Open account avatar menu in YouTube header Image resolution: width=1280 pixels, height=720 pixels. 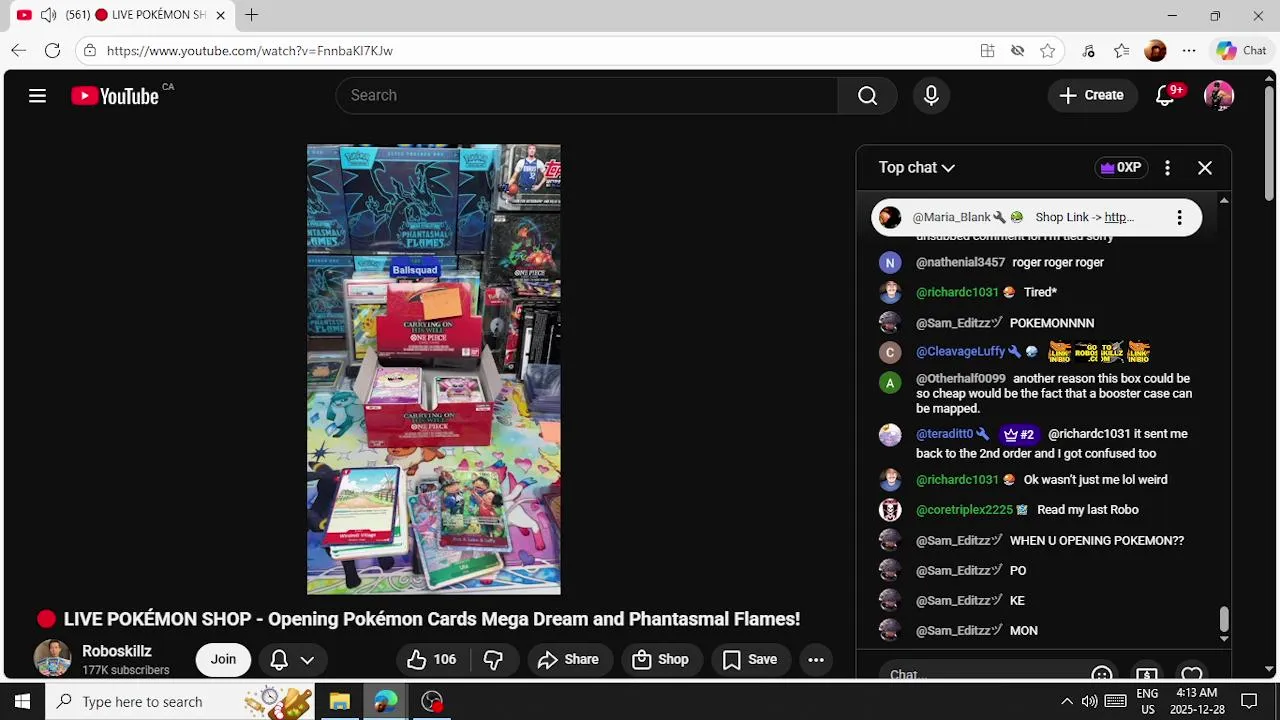pyautogui.click(x=1219, y=95)
